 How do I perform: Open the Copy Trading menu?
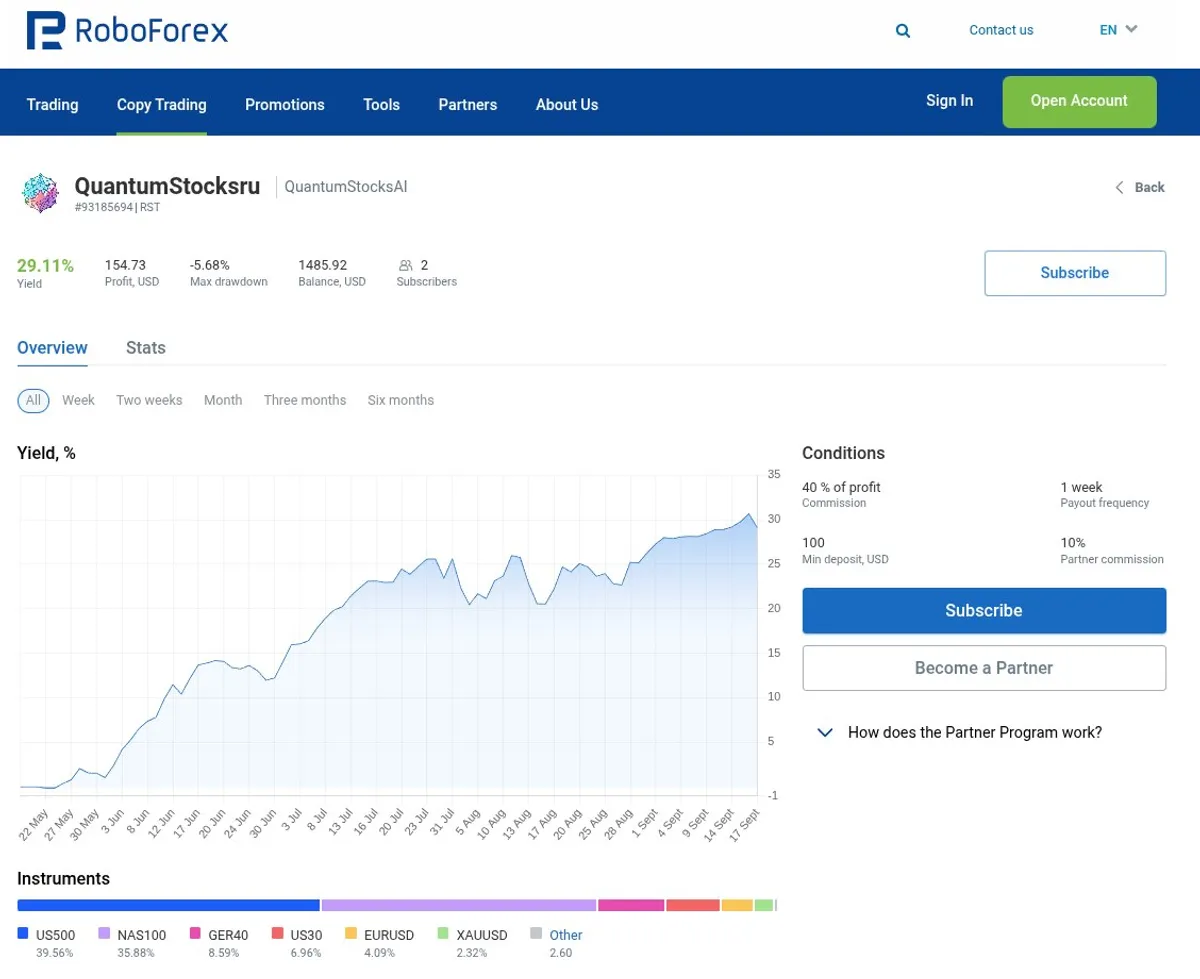161,104
